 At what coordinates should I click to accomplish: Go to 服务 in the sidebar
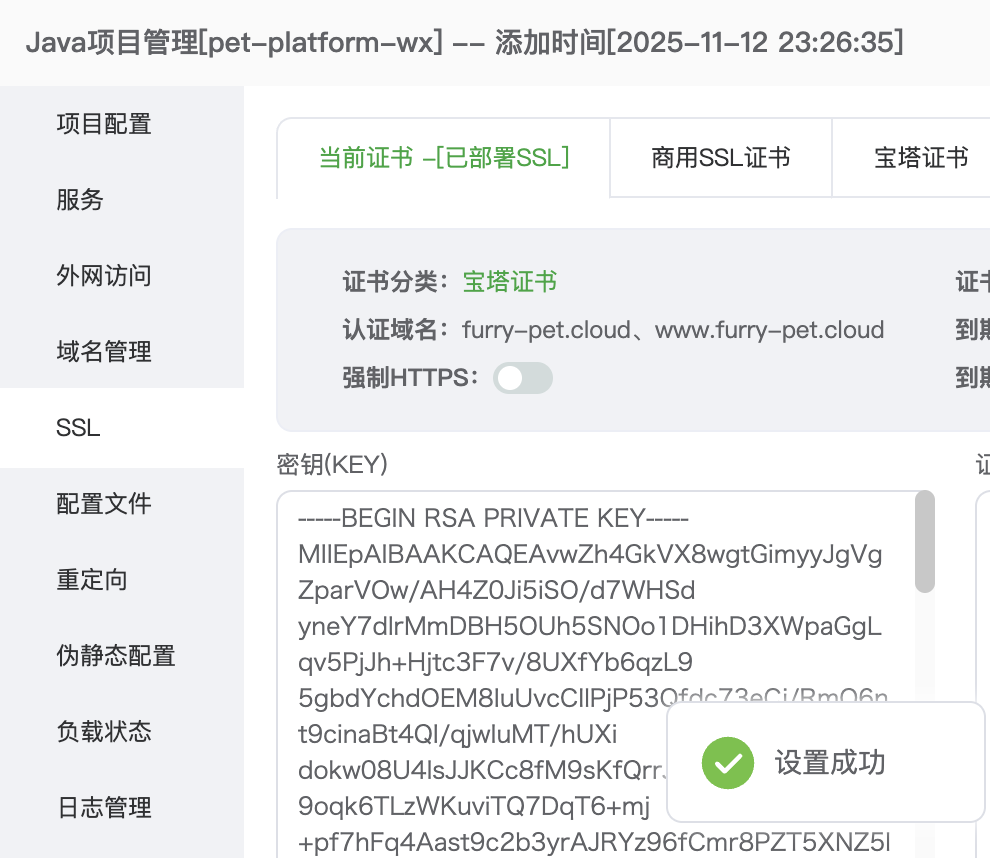coord(80,200)
